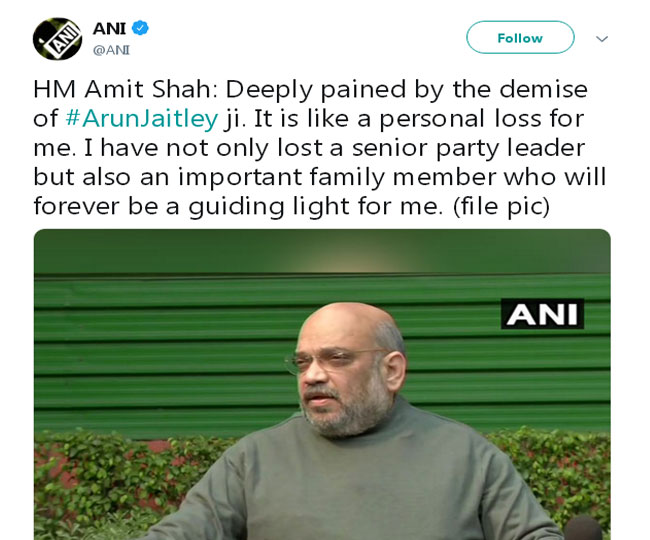Click the blue verified badge next to ANI
This screenshot has width=650, height=540.
tap(140, 28)
